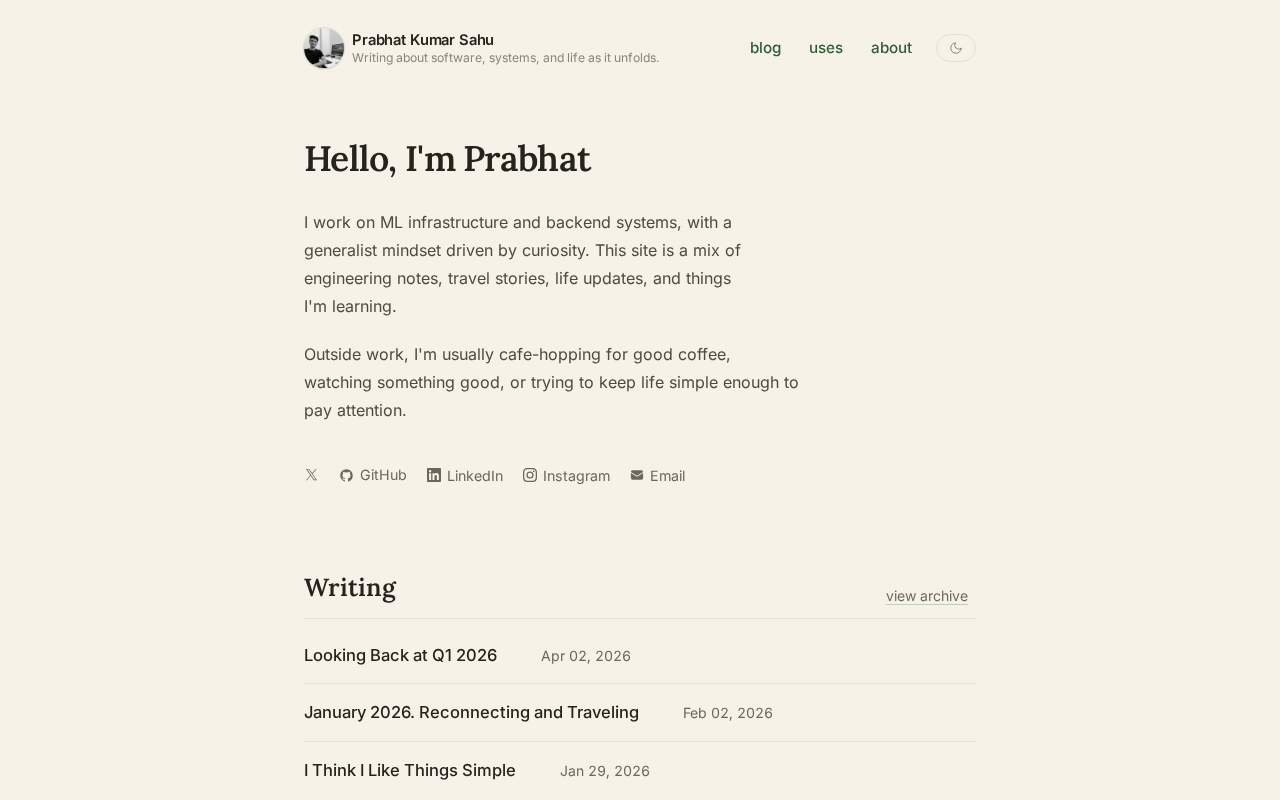The width and height of the screenshot is (1280, 800).
Task: Open the uses navigation item
Action: click(x=826, y=48)
